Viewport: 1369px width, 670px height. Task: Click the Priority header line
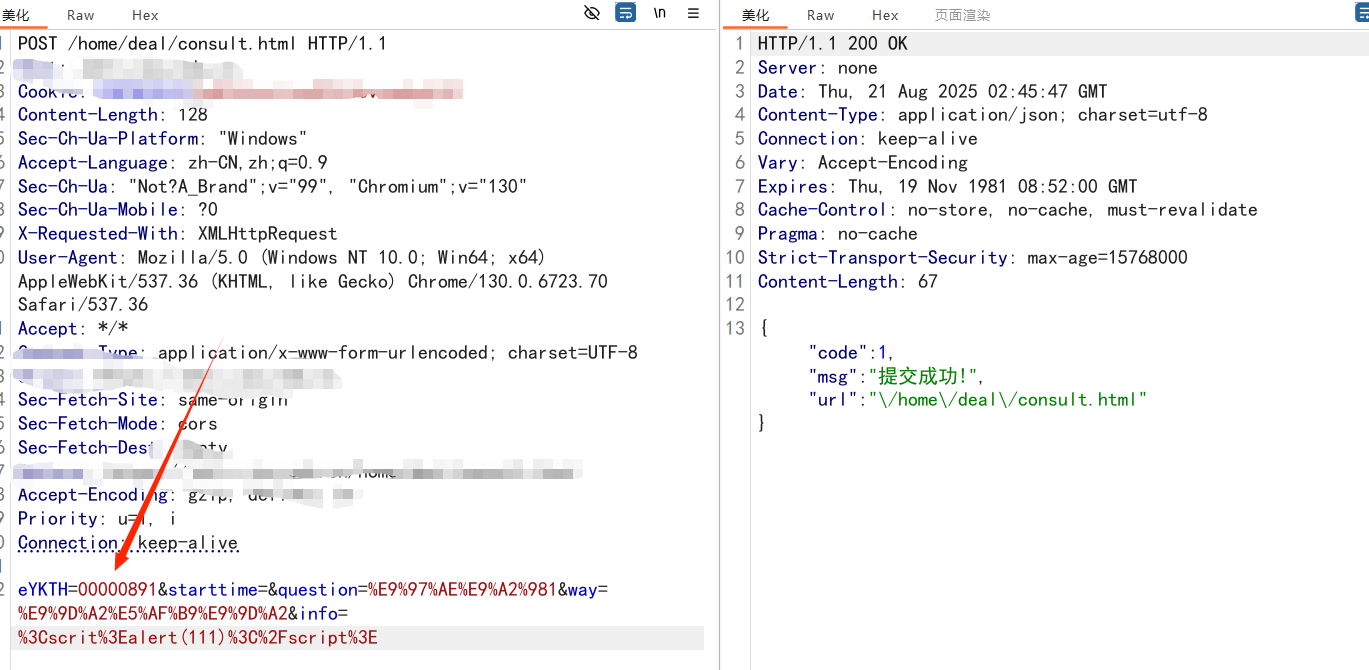click(98, 519)
